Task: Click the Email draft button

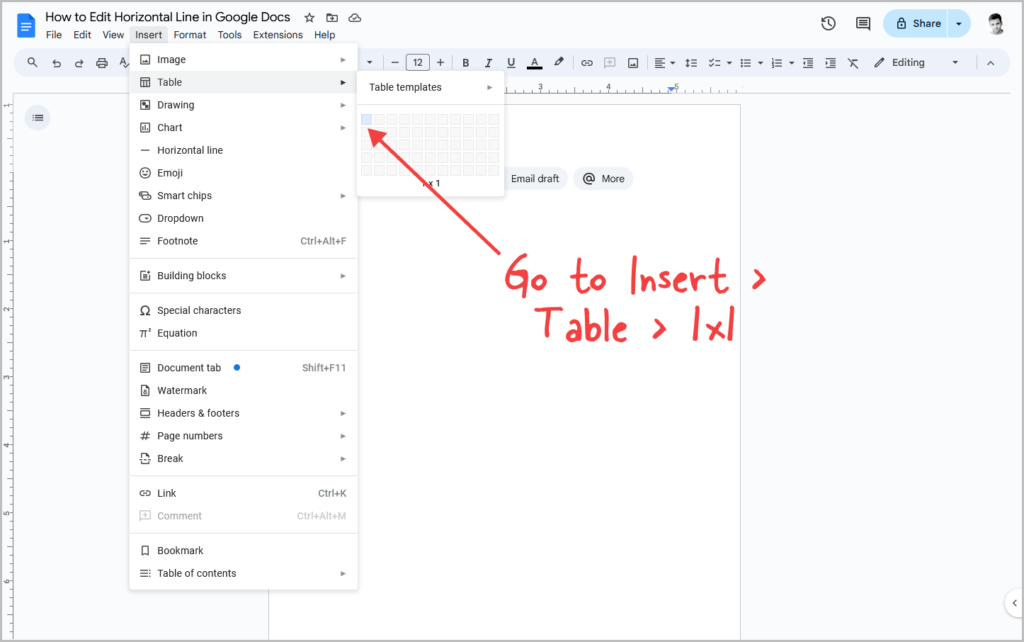Action: tap(536, 178)
